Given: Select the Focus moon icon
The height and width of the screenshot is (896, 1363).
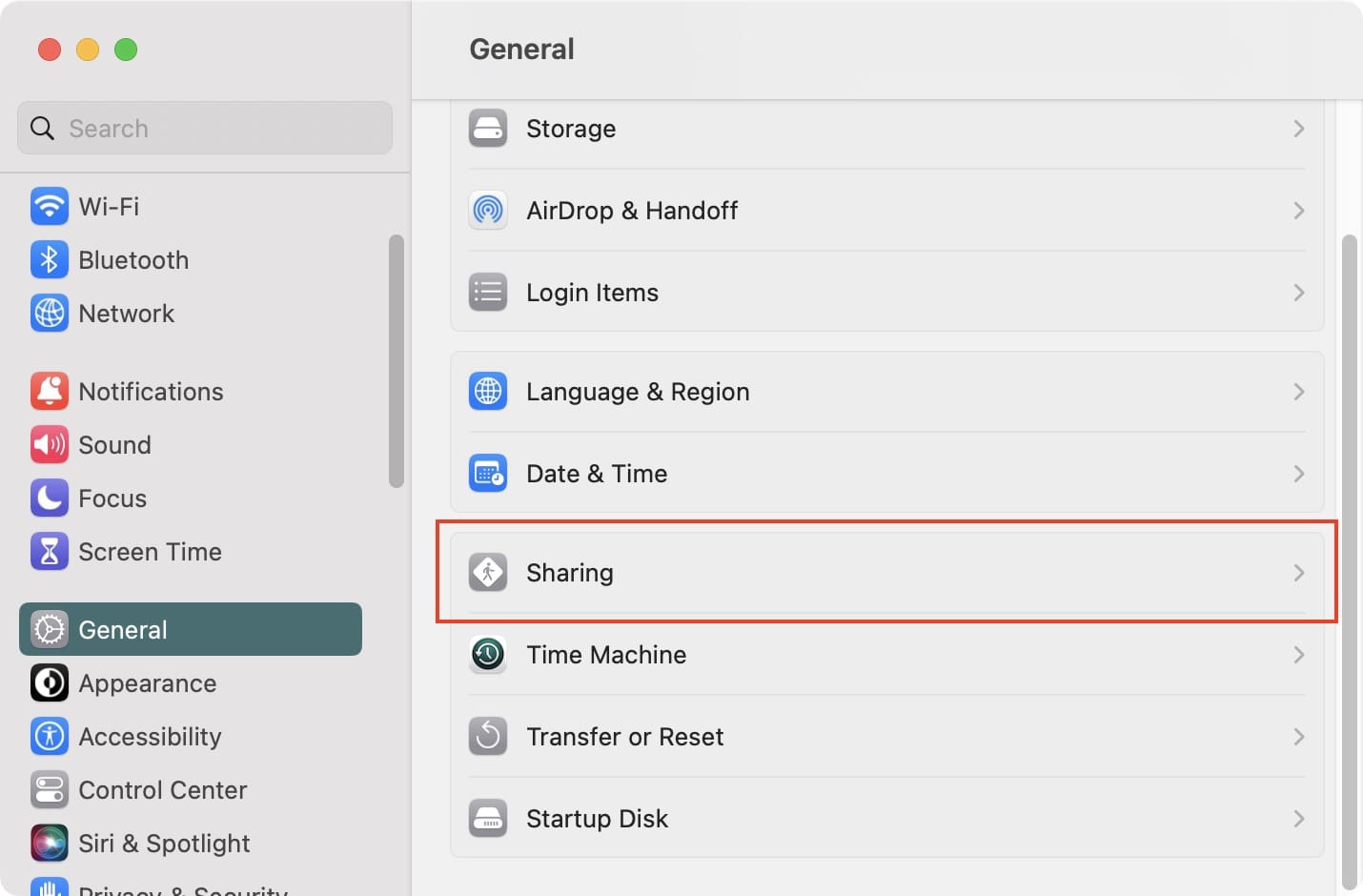Looking at the screenshot, I should [50, 499].
